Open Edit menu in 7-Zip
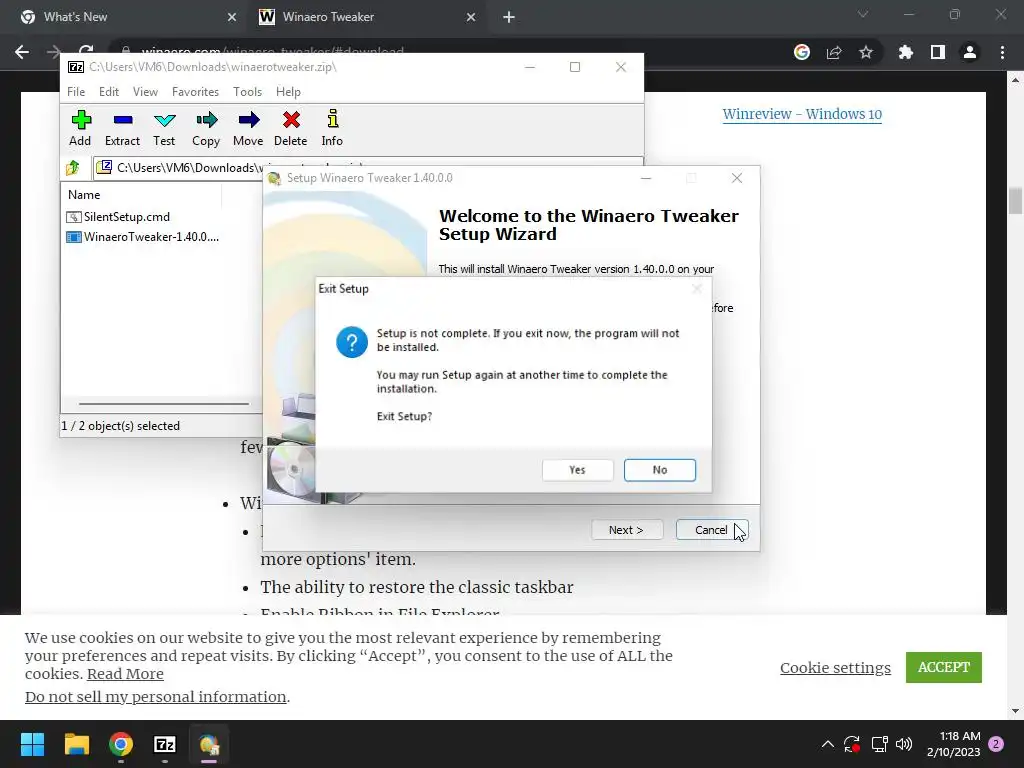 tap(108, 91)
